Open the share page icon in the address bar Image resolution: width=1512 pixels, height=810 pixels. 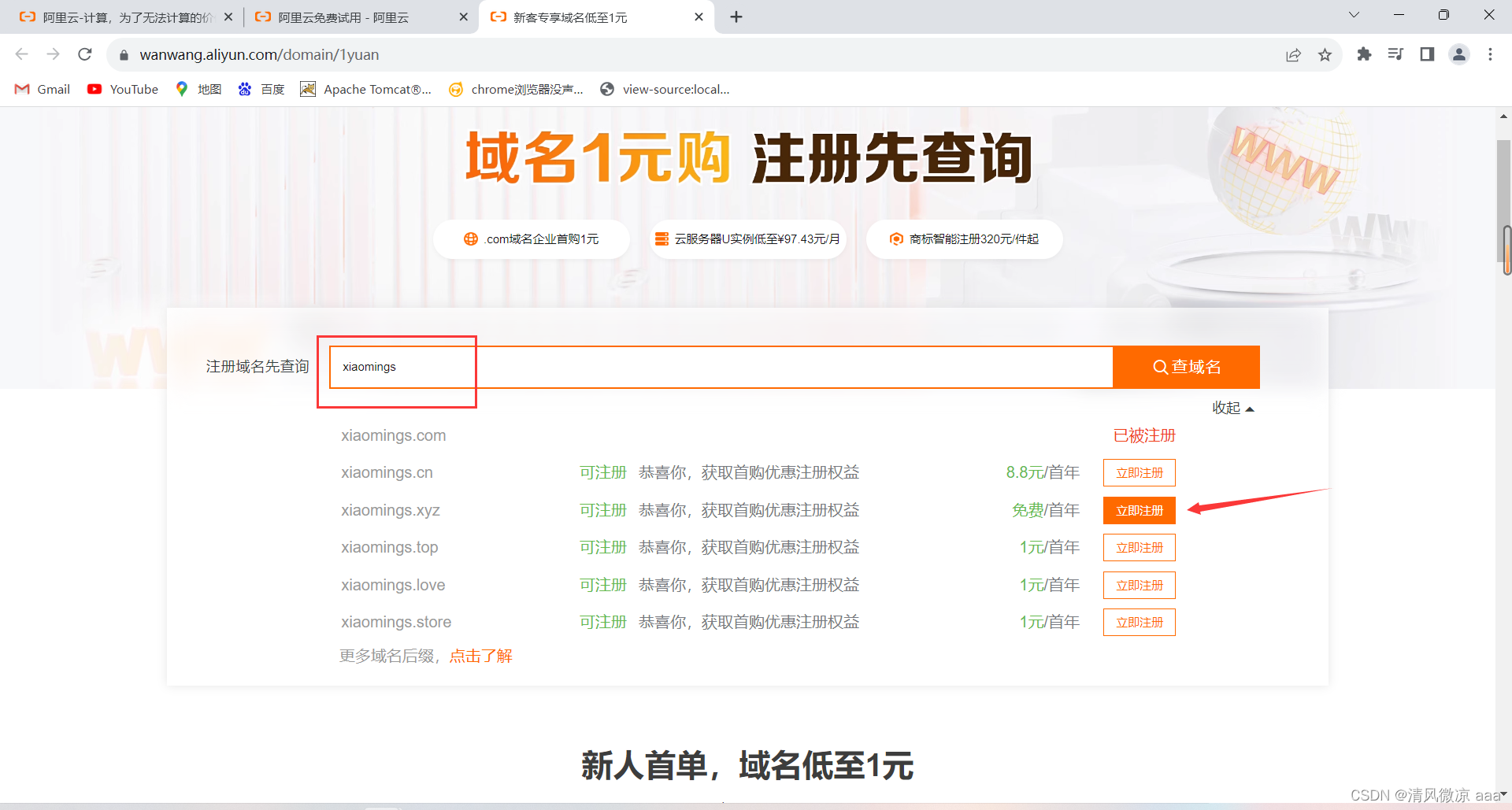(1293, 54)
